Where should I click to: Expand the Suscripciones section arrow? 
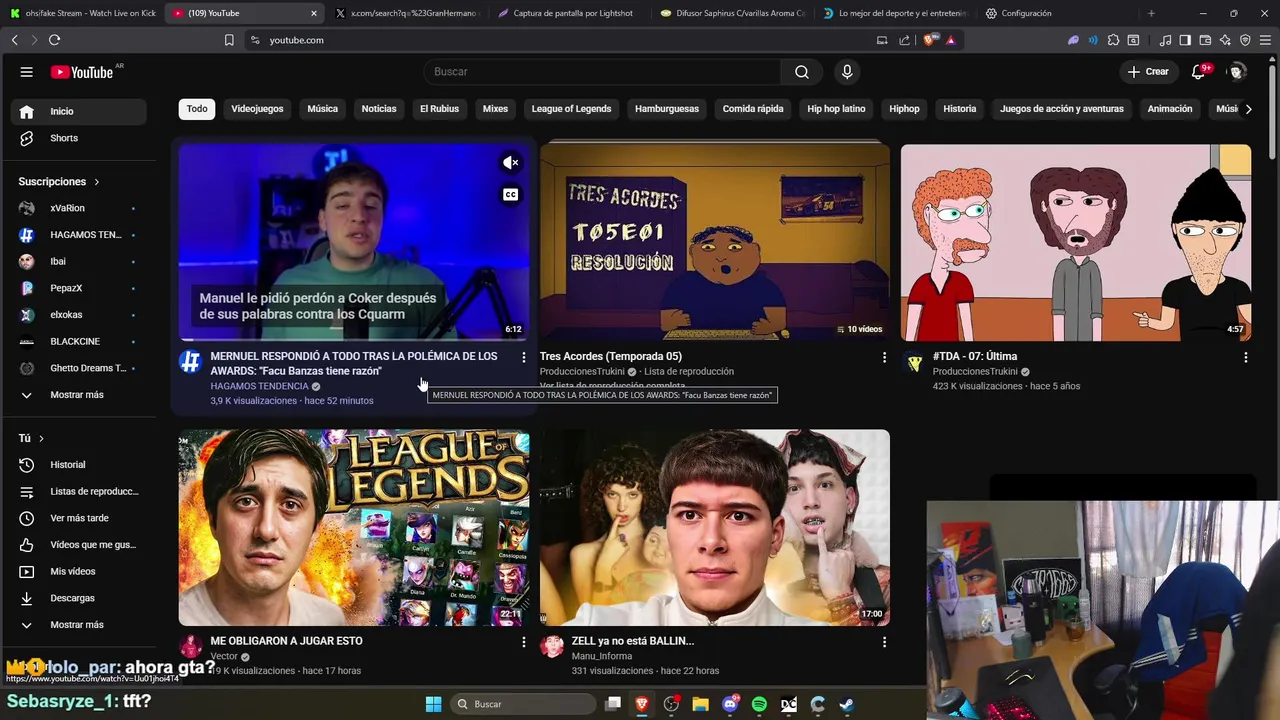pyautogui.click(x=97, y=182)
